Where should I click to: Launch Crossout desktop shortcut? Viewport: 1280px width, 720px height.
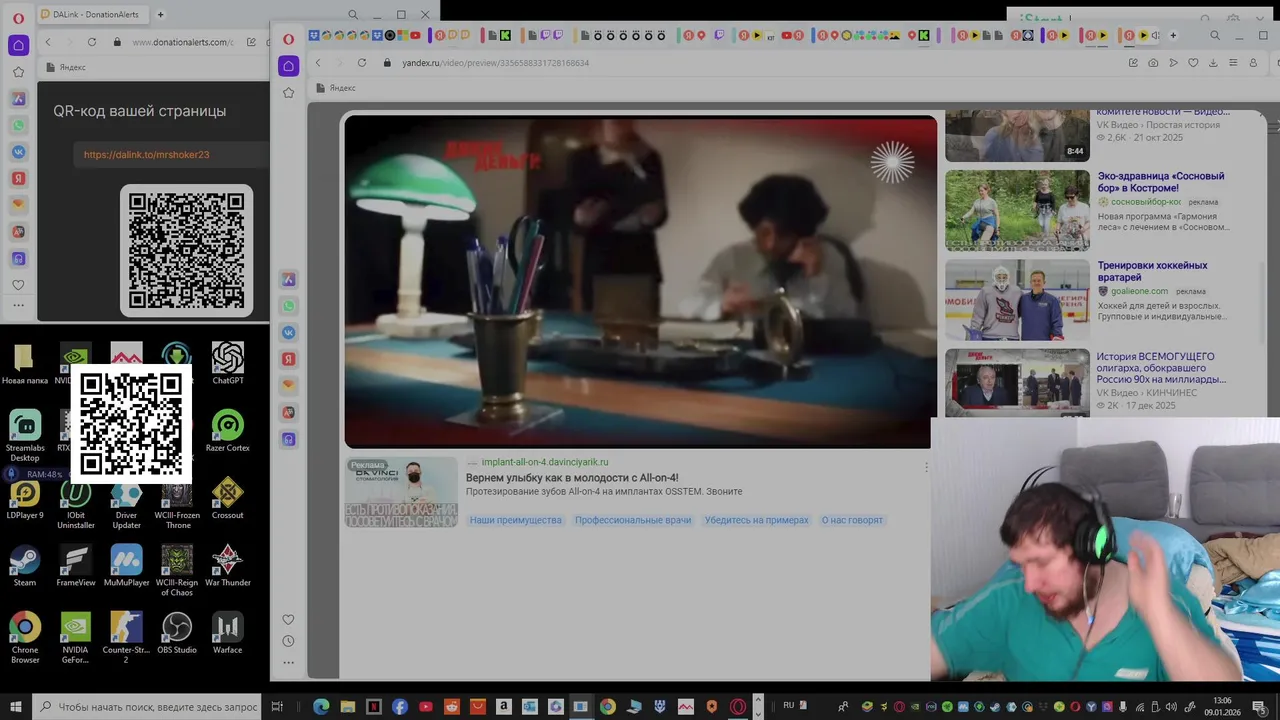(228, 498)
